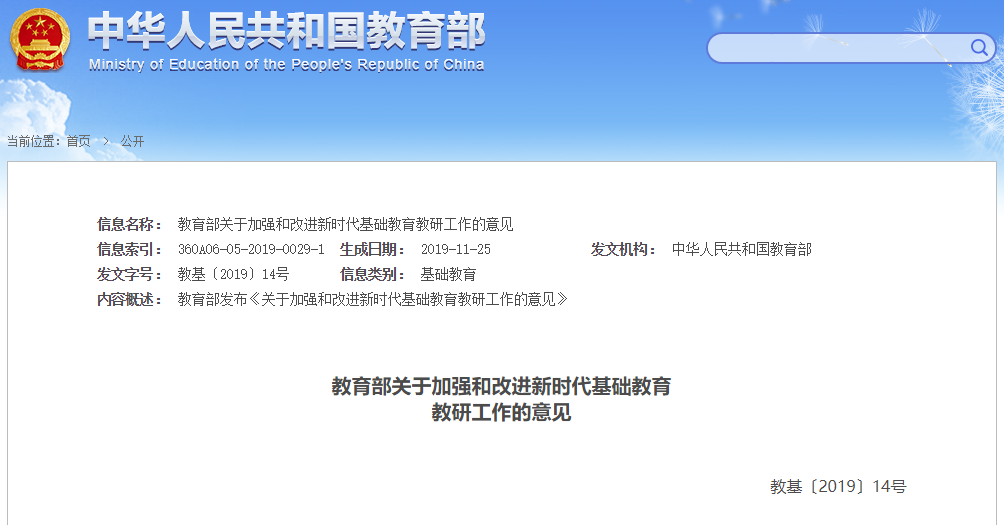Click 中华人民共和国教育部 issuing agency value

[x=741, y=249]
